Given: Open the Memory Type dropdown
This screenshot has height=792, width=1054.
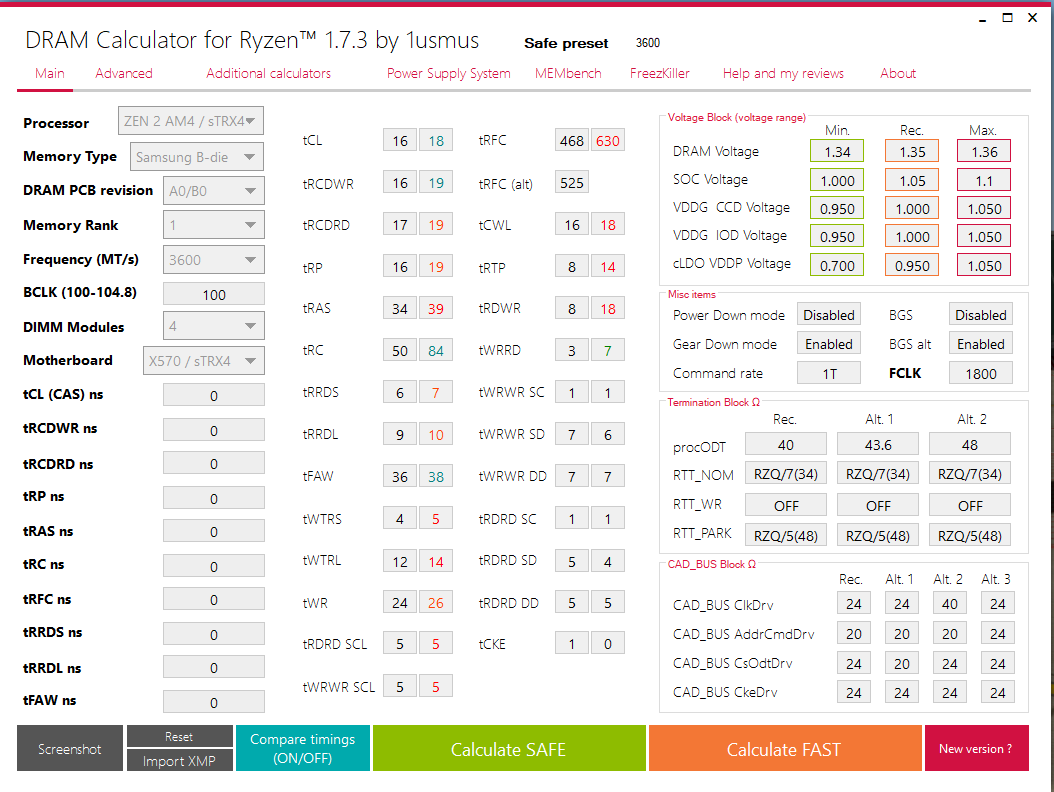Looking at the screenshot, I should (196, 157).
